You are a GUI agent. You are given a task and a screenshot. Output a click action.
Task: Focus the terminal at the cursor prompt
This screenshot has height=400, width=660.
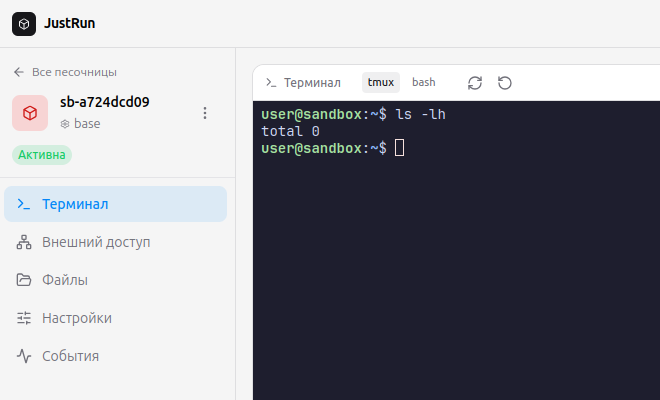(399, 148)
